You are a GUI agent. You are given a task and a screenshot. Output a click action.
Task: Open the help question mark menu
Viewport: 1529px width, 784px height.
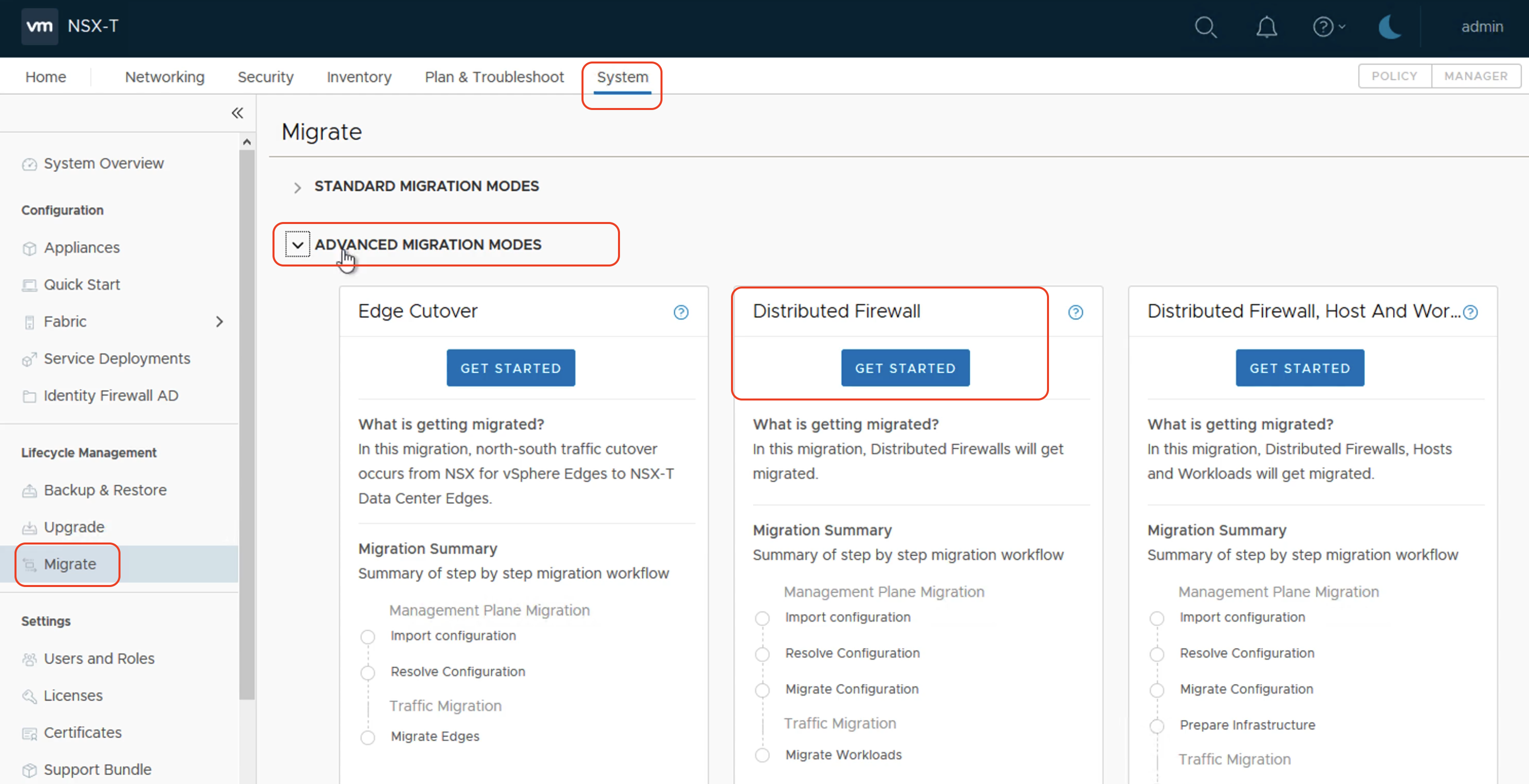pos(1328,26)
